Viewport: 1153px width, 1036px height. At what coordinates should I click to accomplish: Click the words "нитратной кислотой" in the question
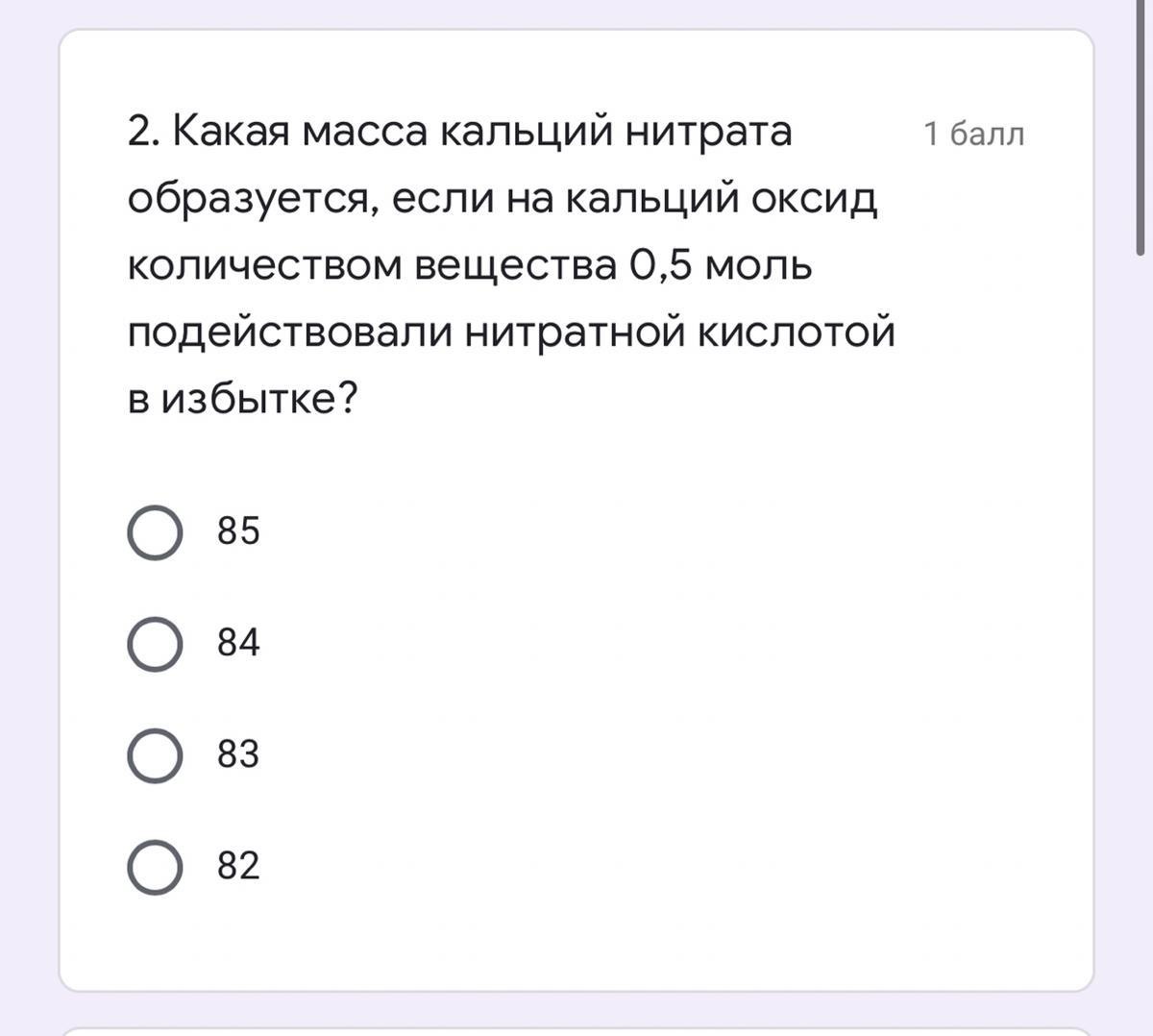[x=680, y=333]
